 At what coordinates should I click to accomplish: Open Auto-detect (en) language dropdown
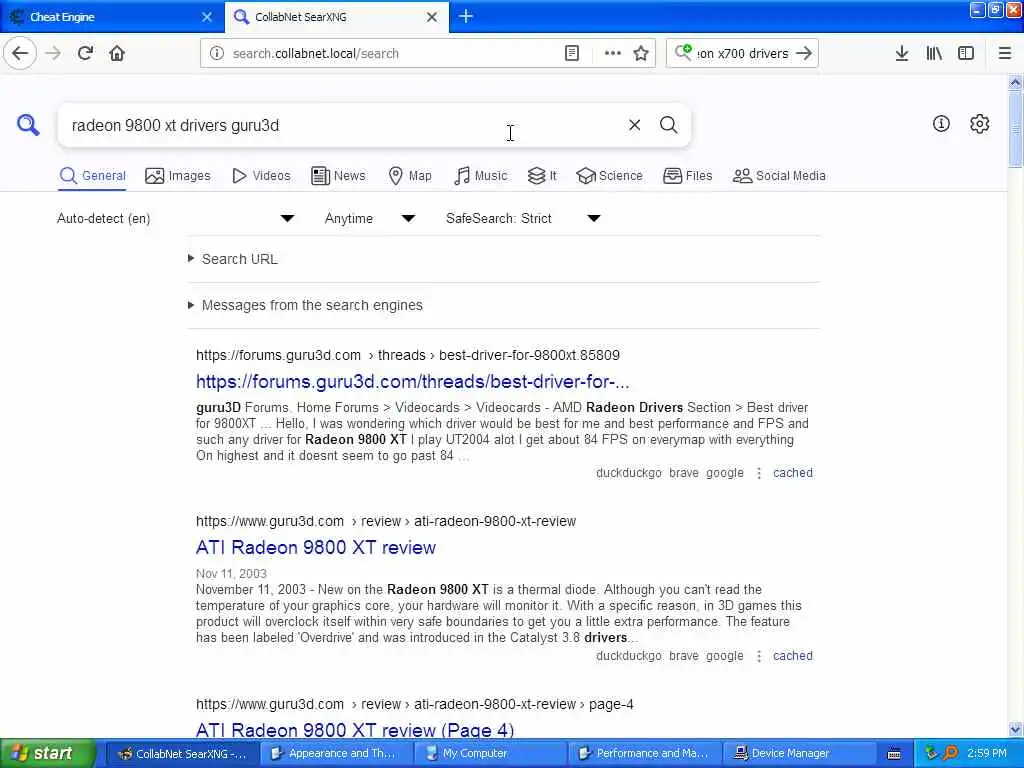tap(175, 218)
